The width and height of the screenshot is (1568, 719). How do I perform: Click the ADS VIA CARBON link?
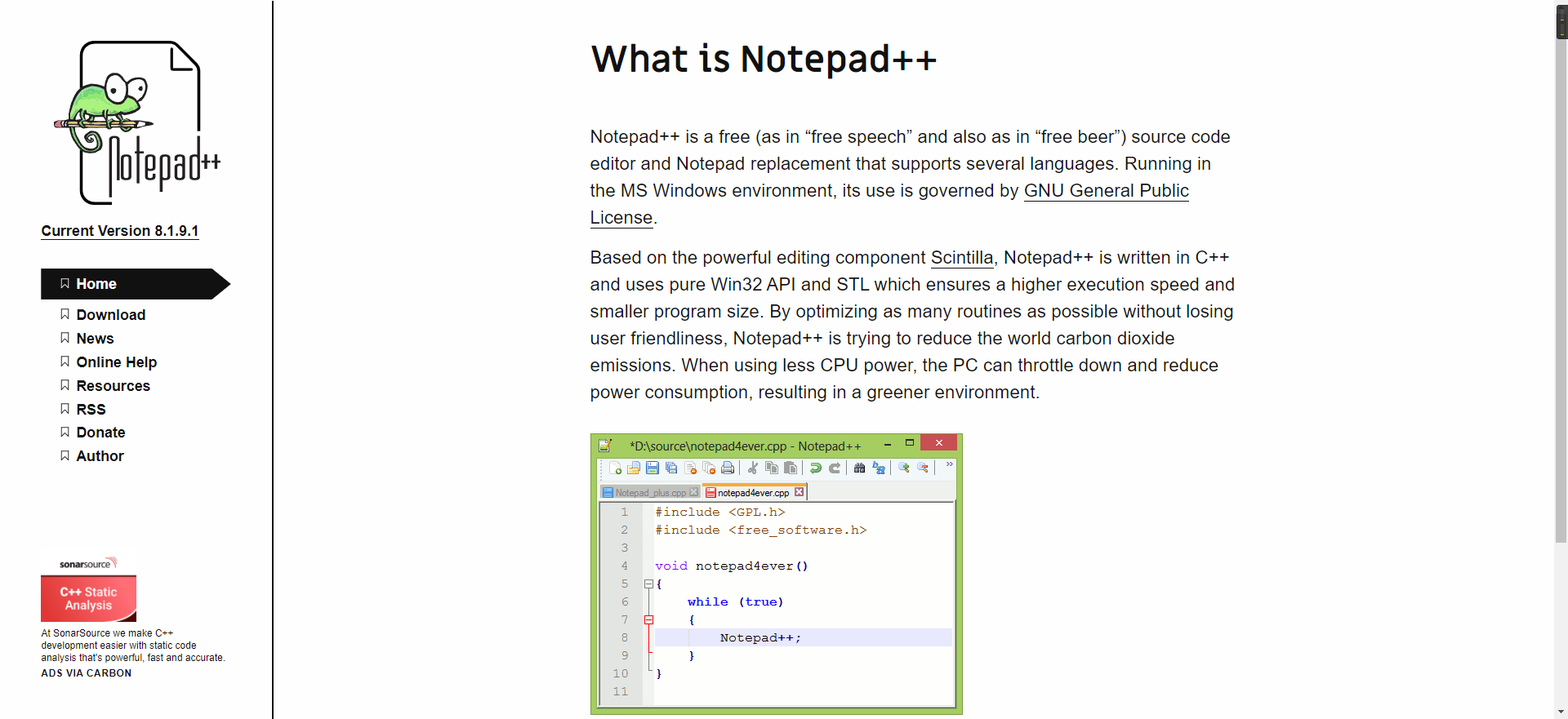87,673
